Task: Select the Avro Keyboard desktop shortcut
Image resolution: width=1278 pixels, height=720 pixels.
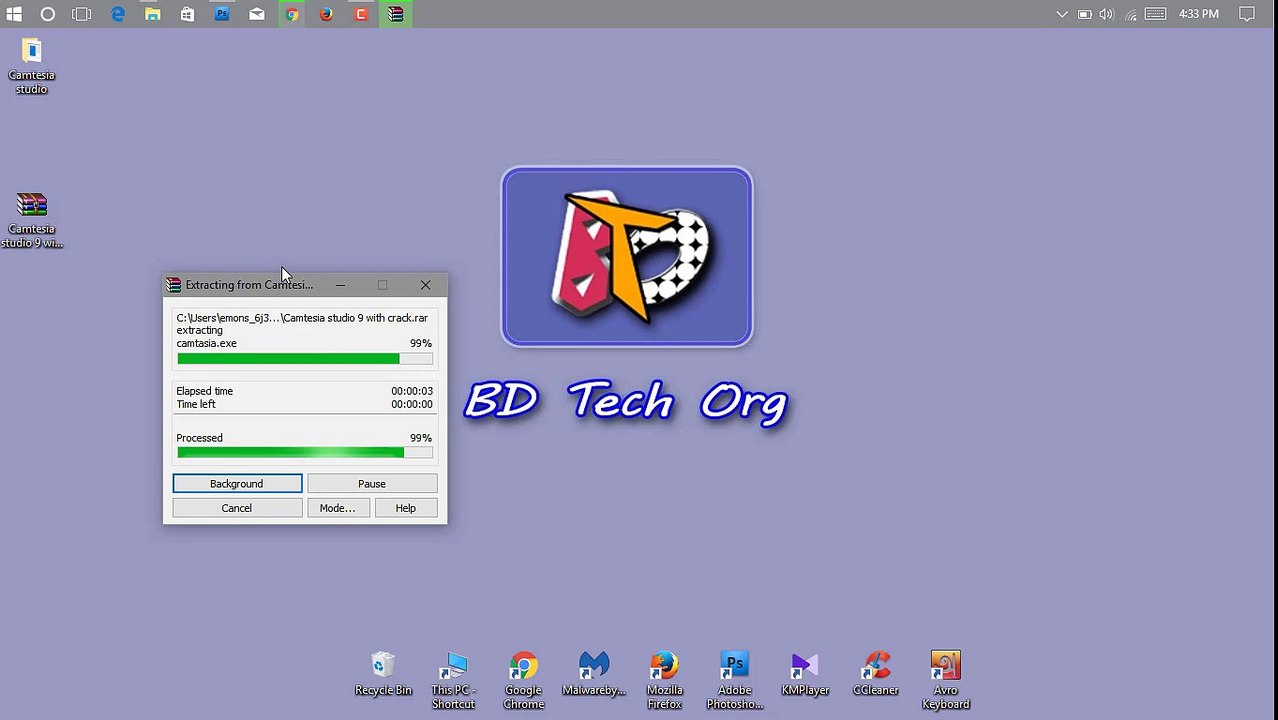Action: (x=946, y=681)
